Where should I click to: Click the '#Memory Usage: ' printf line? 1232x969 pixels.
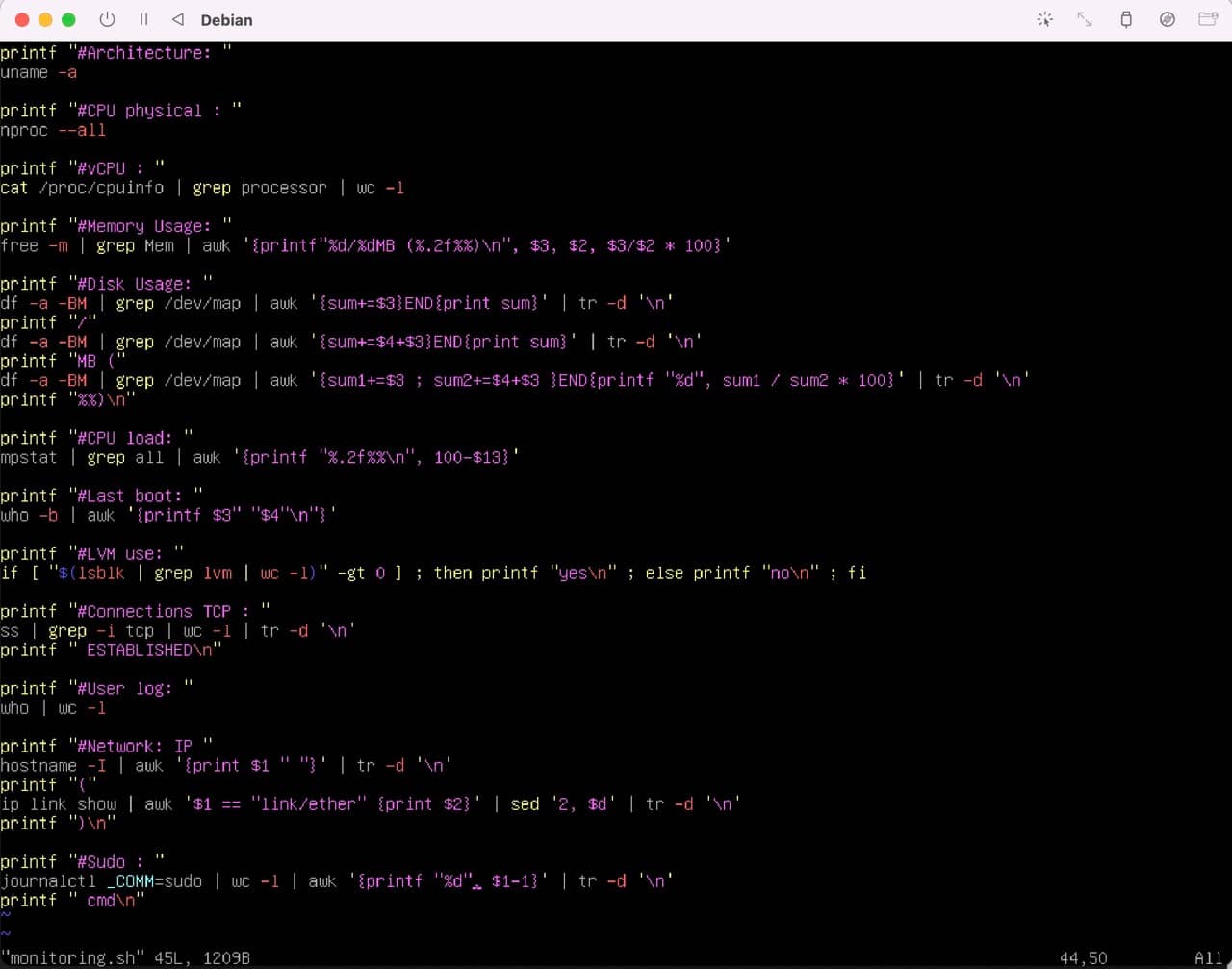(x=115, y=226)
